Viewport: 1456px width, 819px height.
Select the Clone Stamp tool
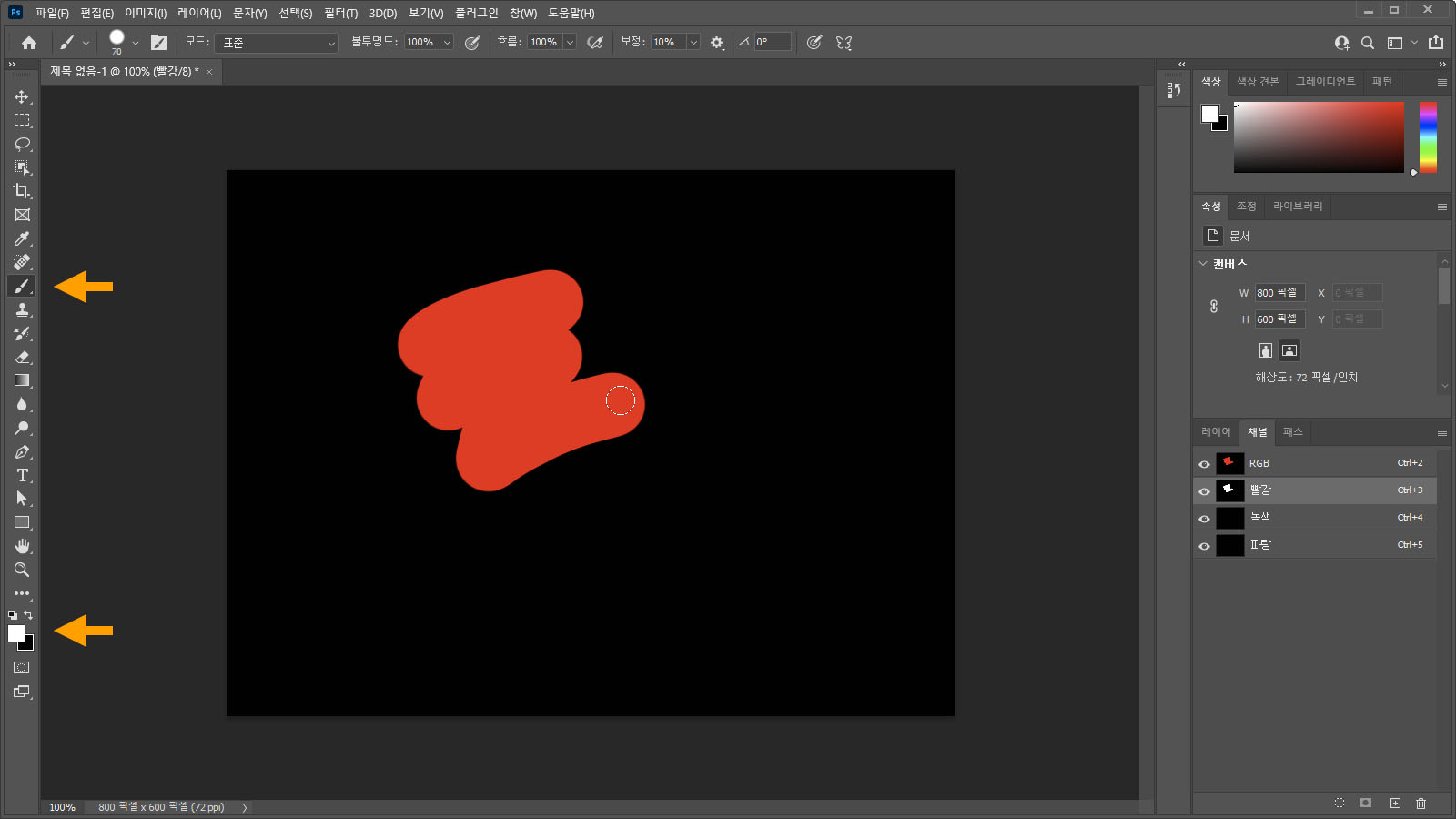point(22,309)
